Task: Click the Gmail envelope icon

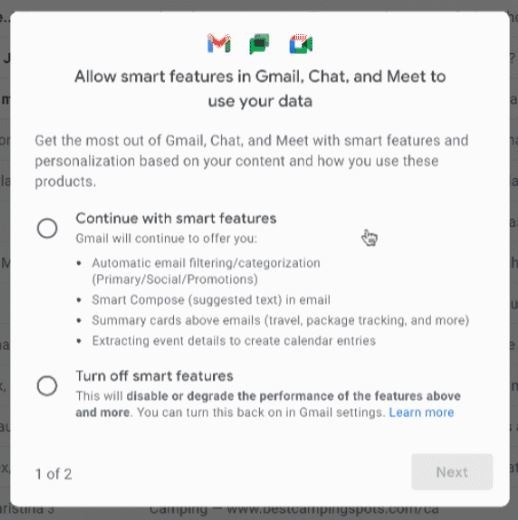Action: 219,43
